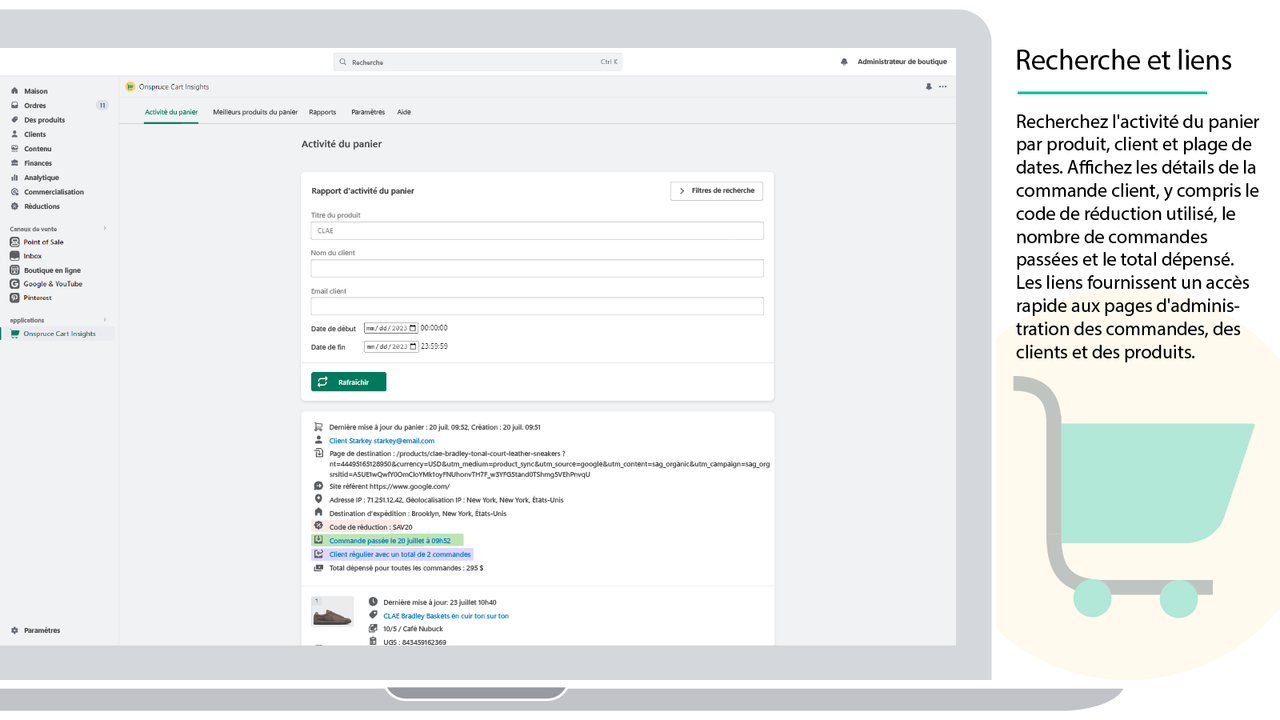This screenshot has height=720, width=1280.
Task: Open the Aide tab
Action: click(x=404, y=112)
